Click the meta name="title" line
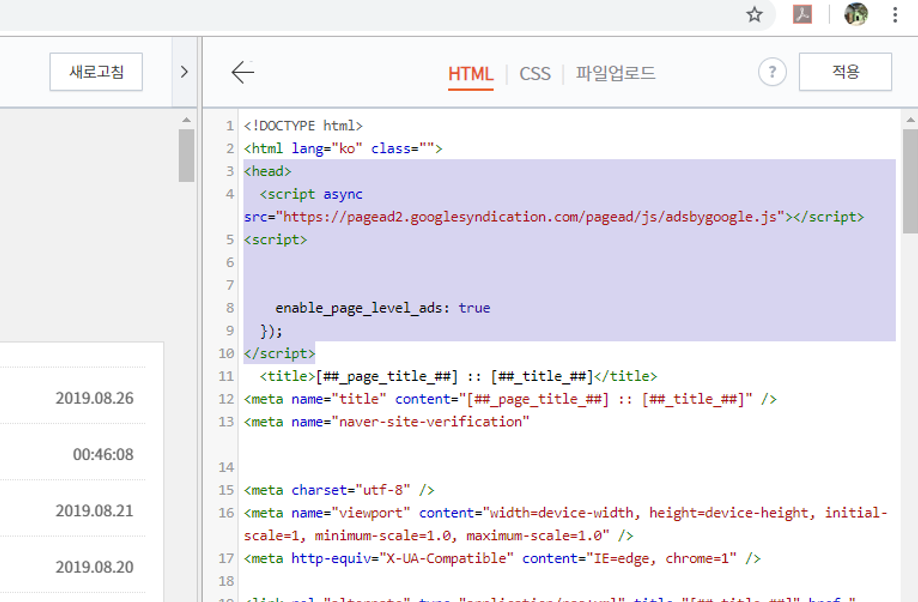 511,399
